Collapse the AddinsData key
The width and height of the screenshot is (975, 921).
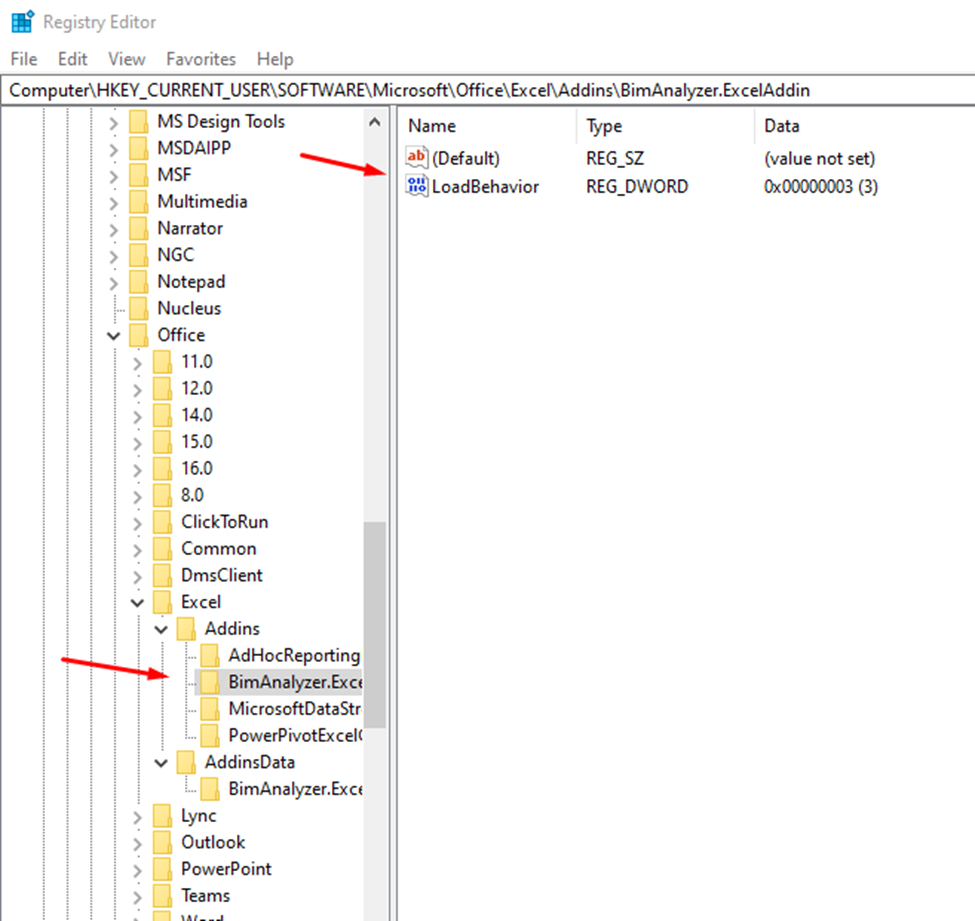coord(161,764)
